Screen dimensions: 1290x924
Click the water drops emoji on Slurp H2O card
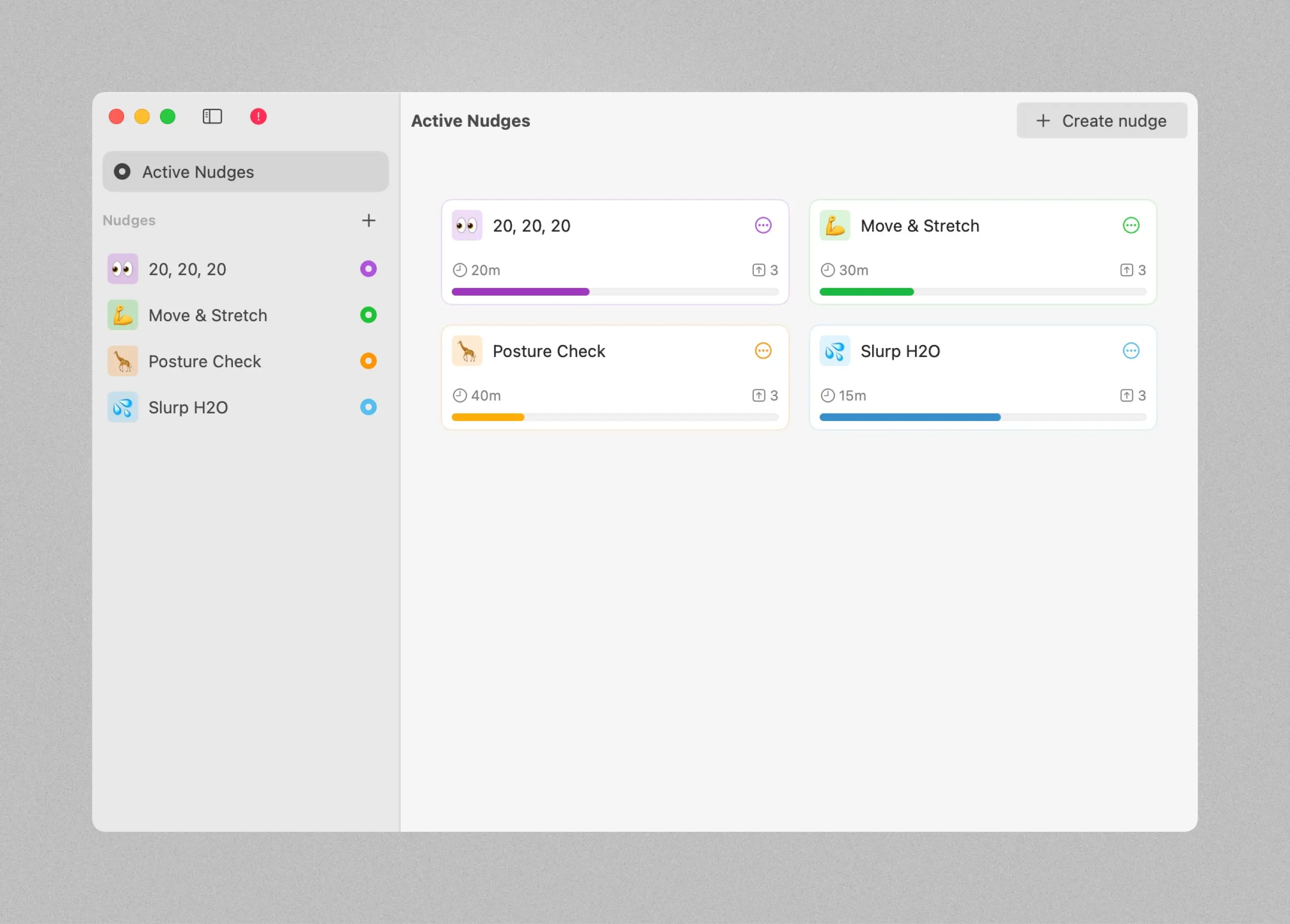(835, 351)
